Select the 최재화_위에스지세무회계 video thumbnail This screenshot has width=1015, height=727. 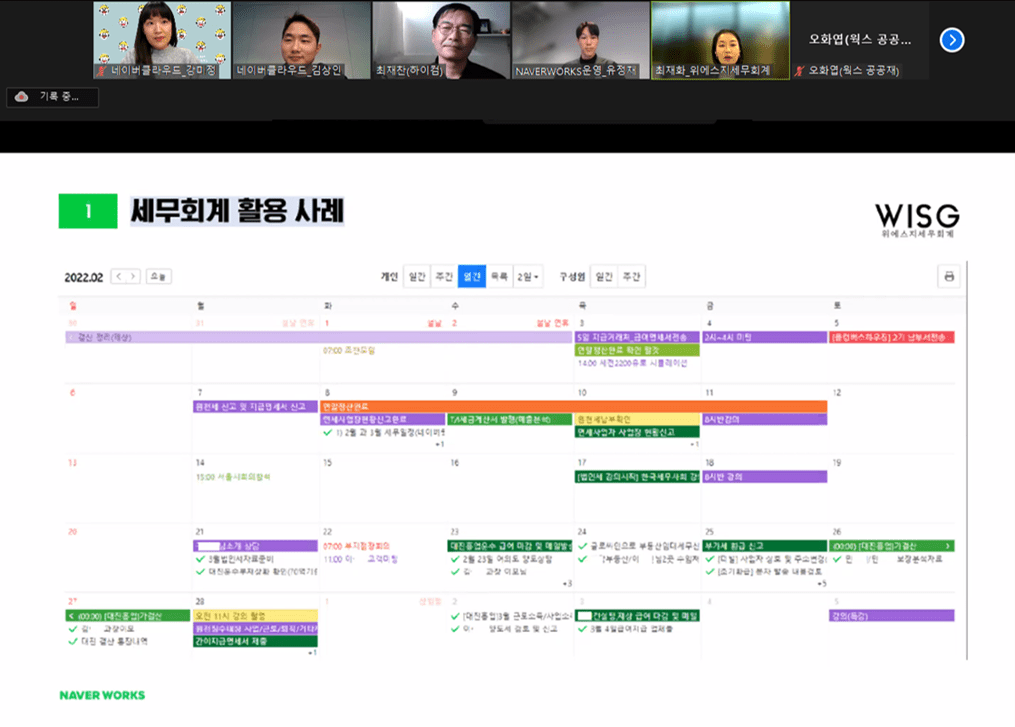(720, 40)
